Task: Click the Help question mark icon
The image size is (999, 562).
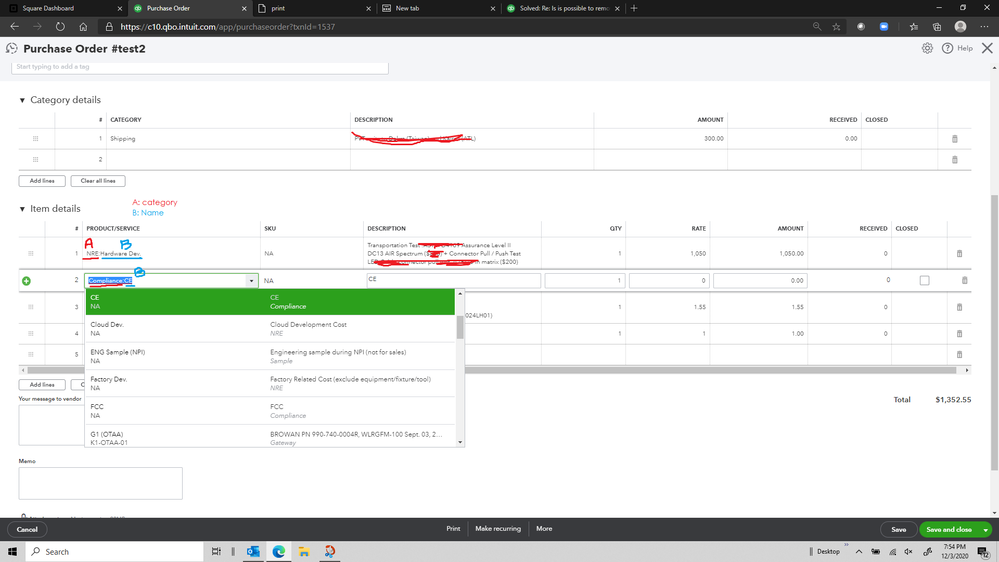Action: click(947, 48)
